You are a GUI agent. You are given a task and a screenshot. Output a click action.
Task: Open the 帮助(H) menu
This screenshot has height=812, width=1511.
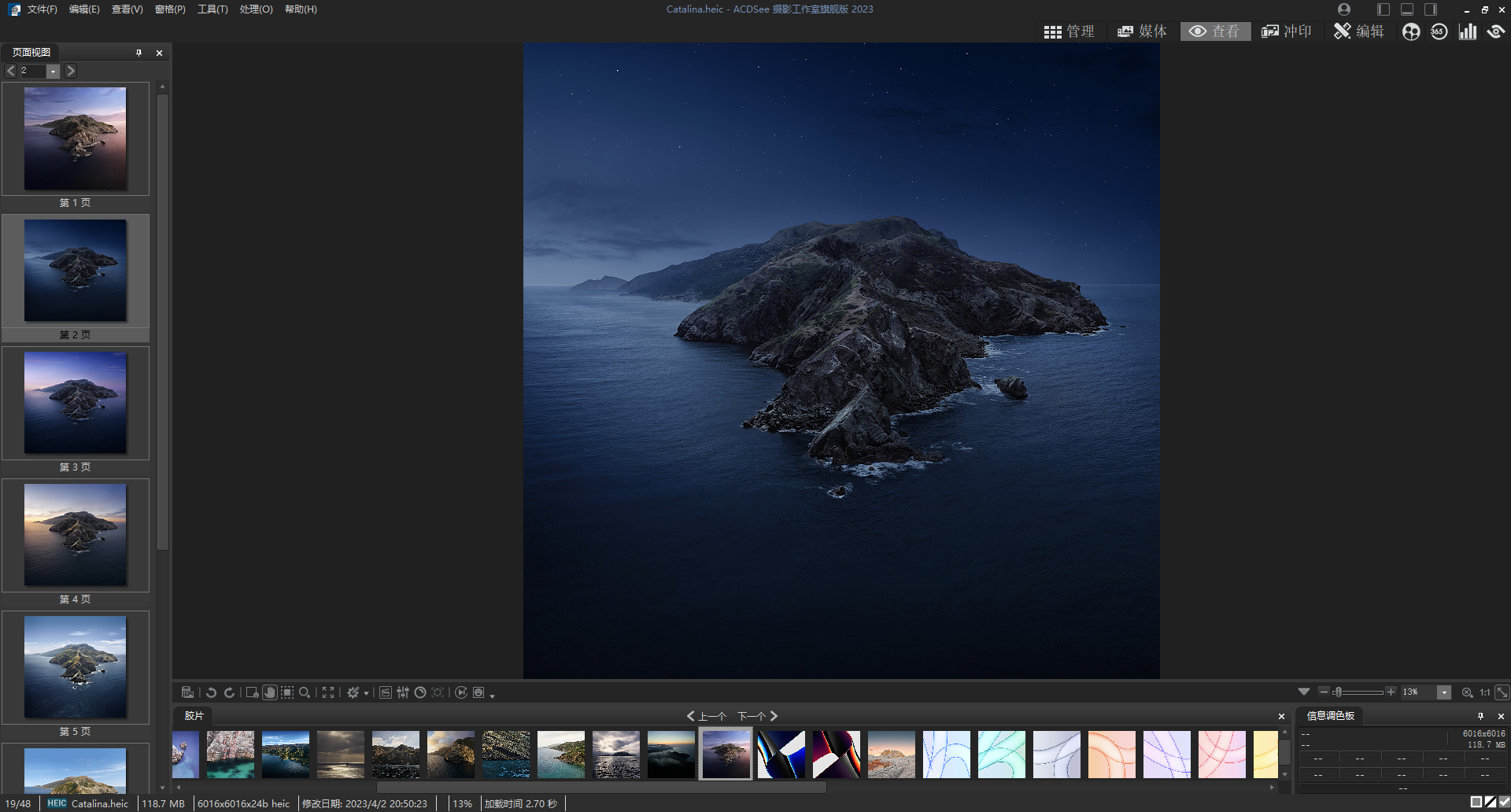pos(301,9)
